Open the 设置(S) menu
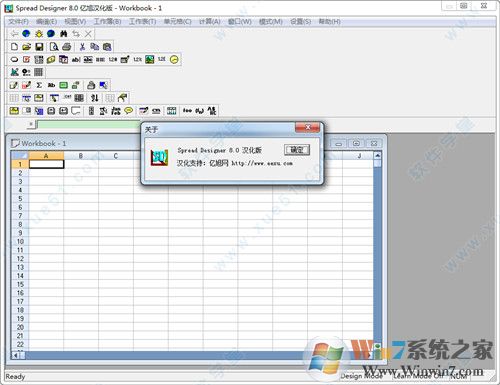500x385 pixels. point(300,22)
